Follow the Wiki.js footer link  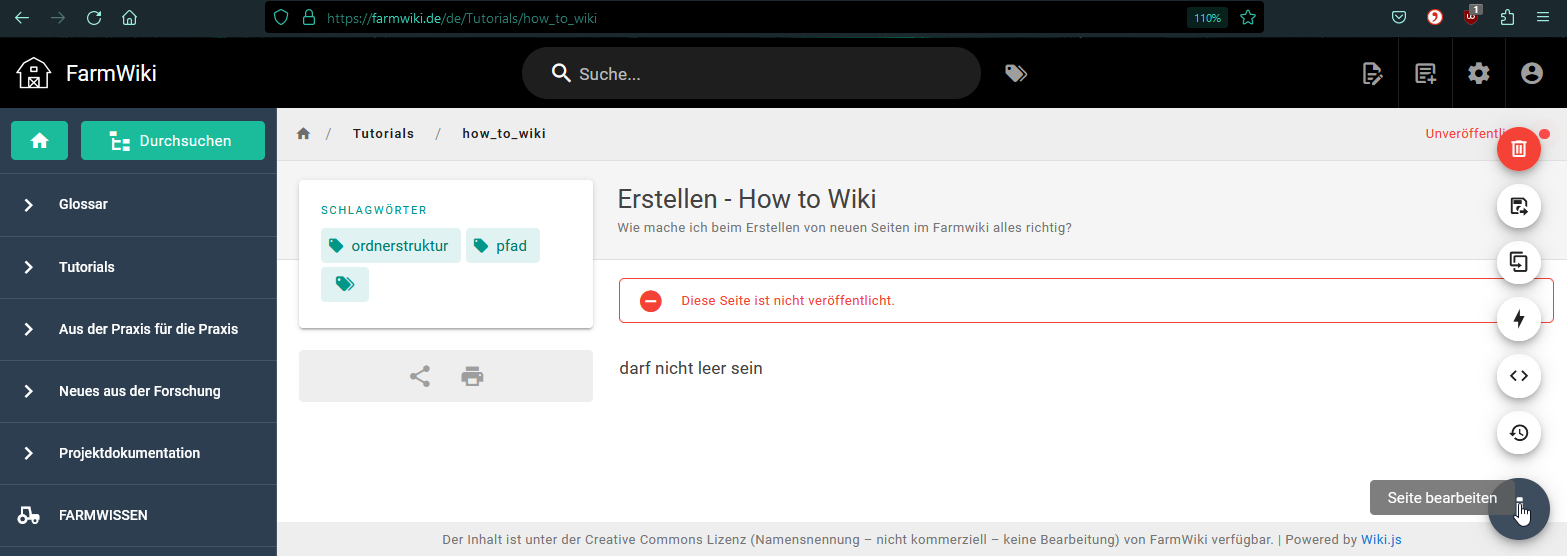[x=1380, y=540]
